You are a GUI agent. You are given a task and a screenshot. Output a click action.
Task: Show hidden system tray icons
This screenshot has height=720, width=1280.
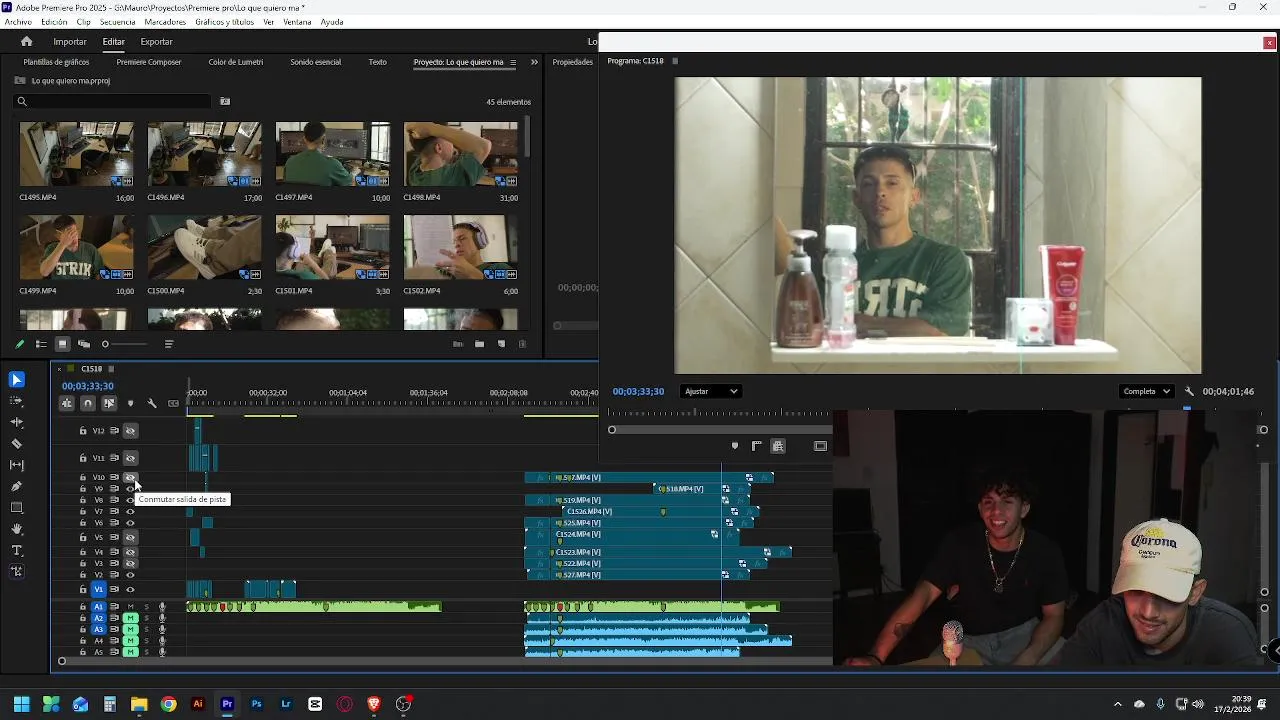click(x=1117, y=704)
